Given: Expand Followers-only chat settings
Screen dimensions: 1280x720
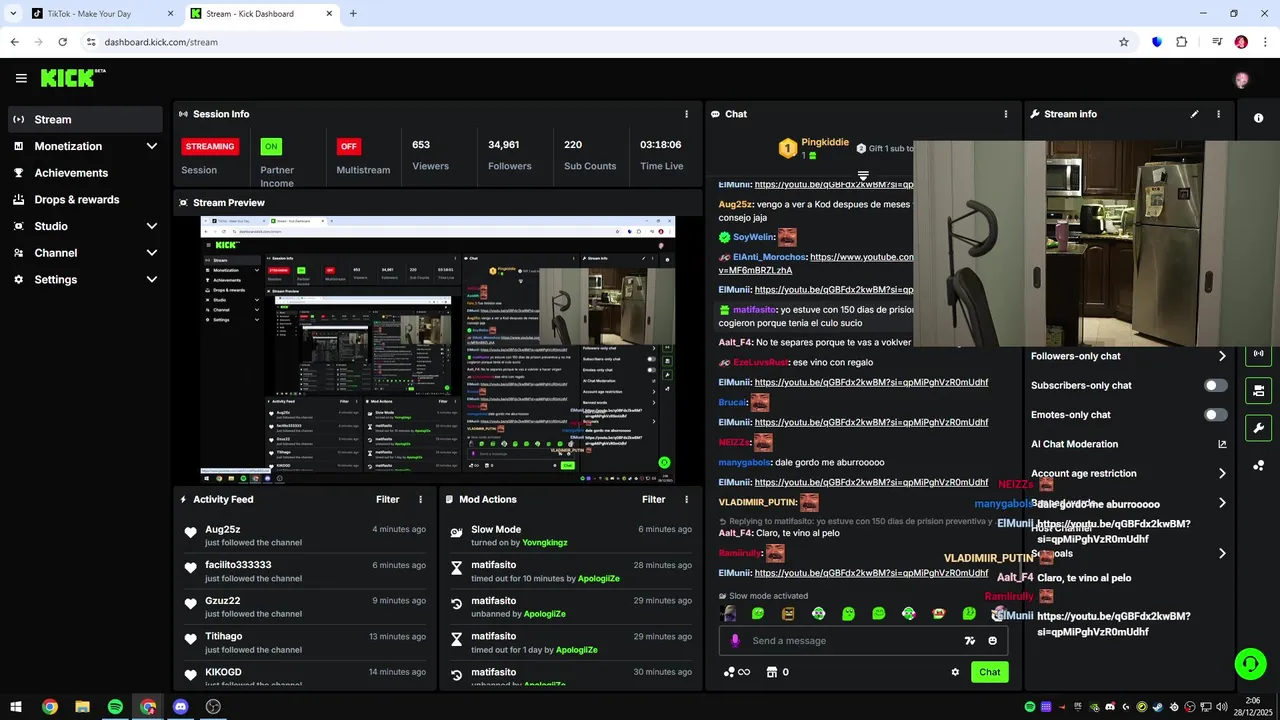Looking at the screenshot, I should (1222, 356).
